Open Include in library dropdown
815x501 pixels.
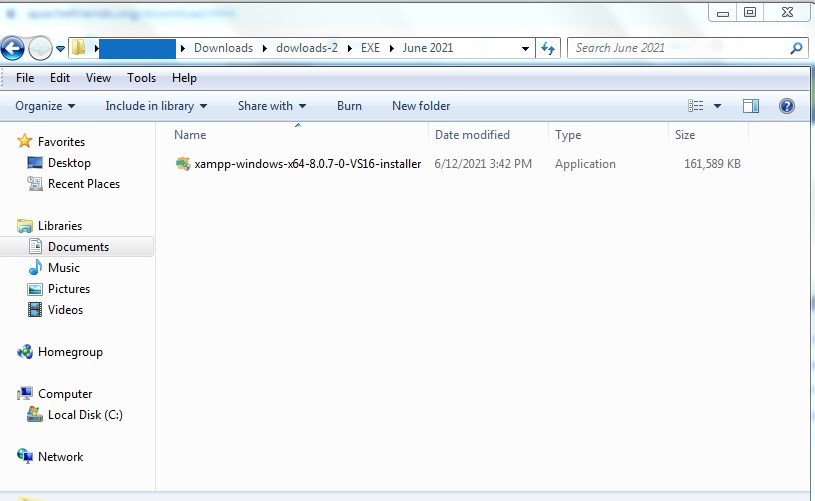[x=156, y=106]
